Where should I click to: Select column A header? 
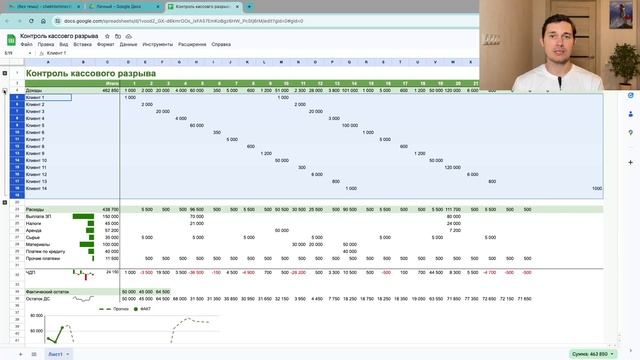48,62
